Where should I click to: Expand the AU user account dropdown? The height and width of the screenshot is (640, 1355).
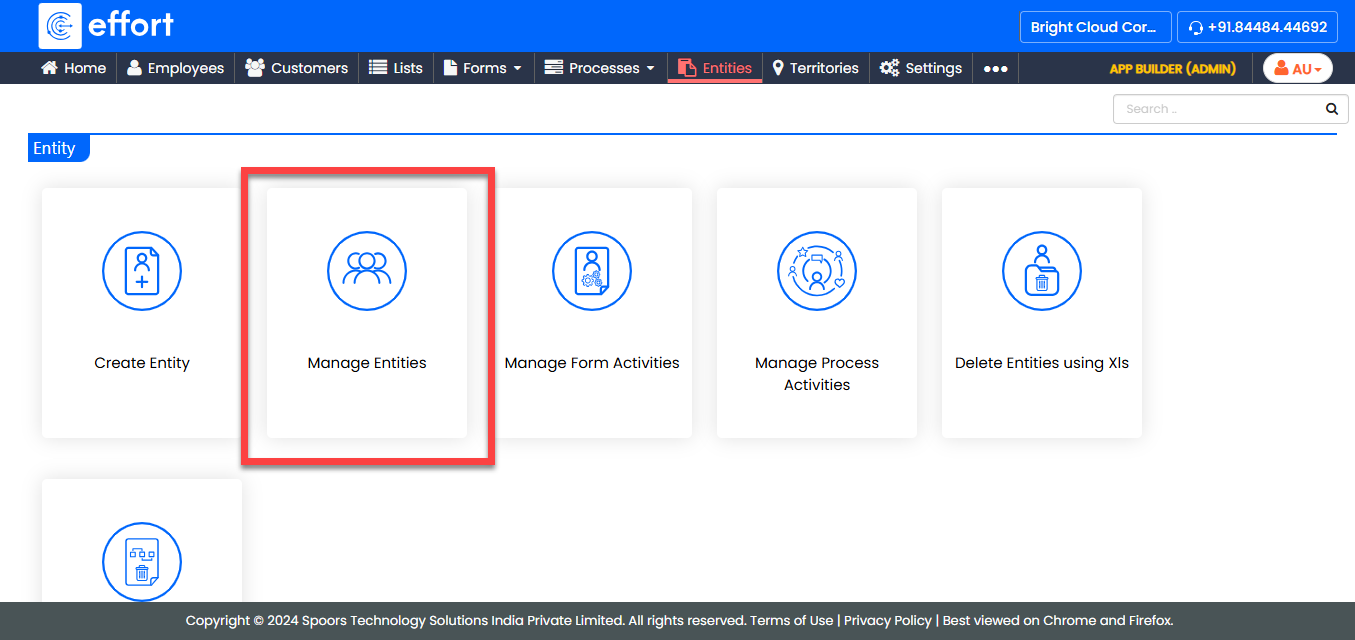[x=1297, y=68]
